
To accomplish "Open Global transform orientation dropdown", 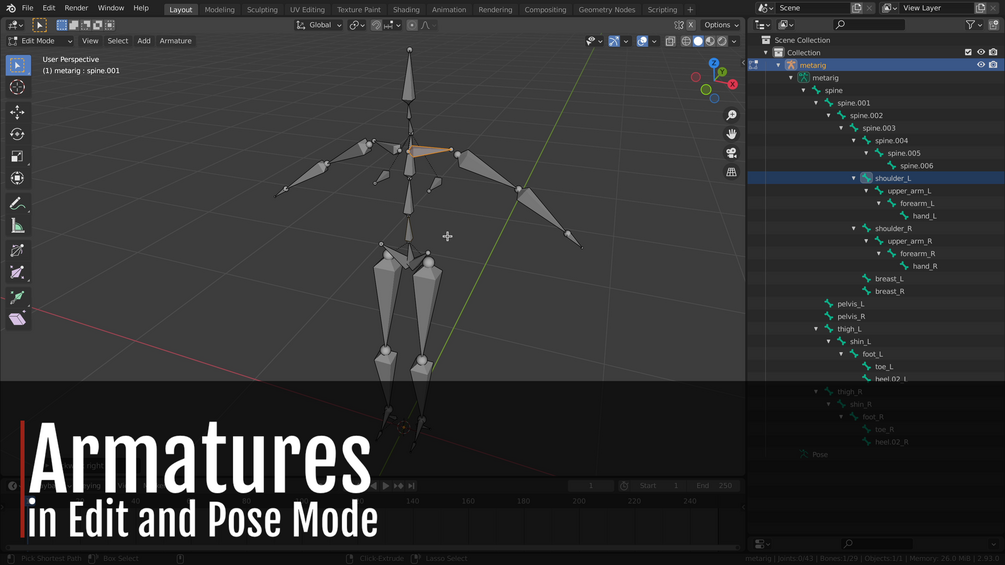I will coord(319,25).
